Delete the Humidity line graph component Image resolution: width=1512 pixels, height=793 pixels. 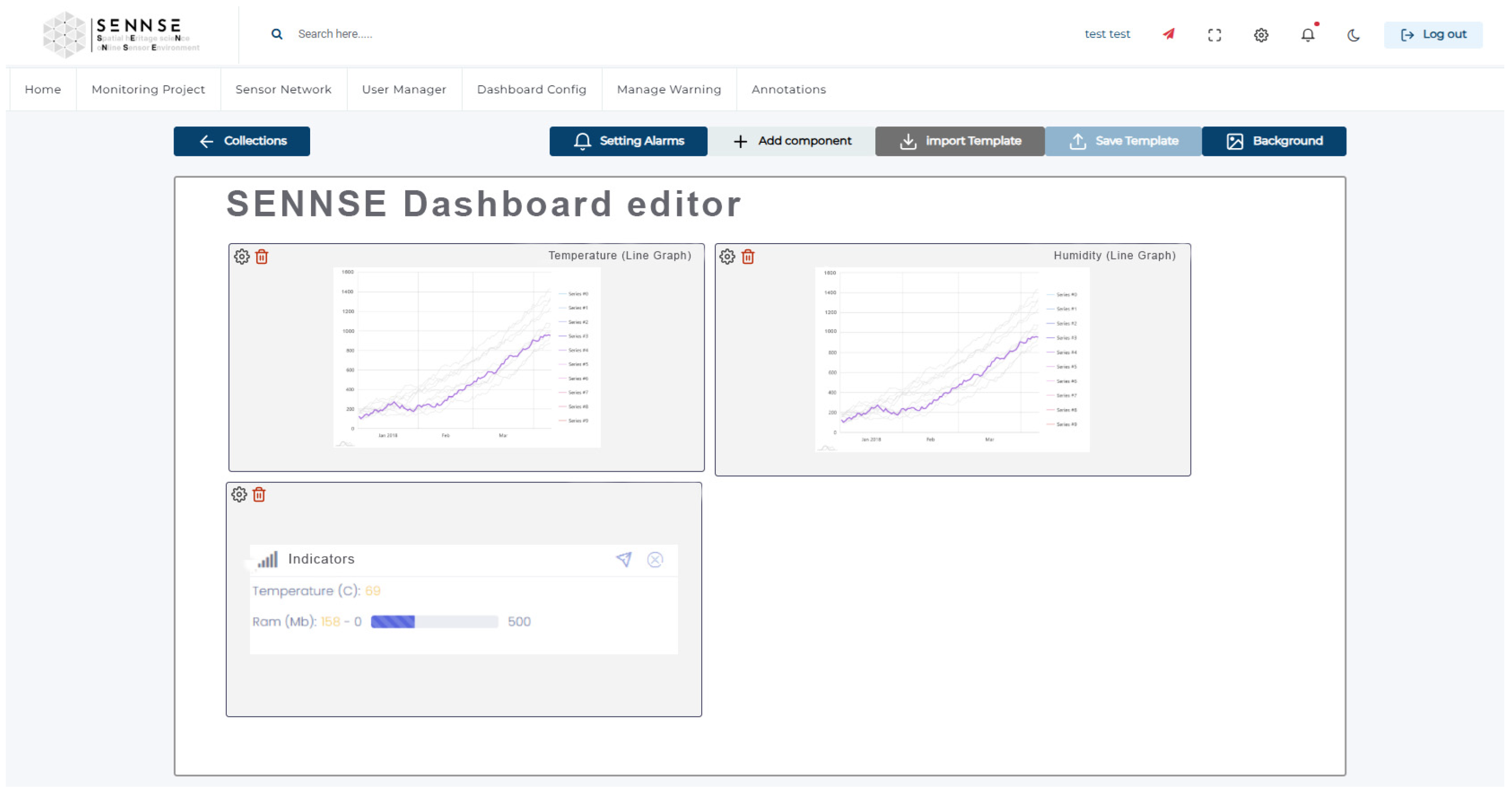point(748,257)
